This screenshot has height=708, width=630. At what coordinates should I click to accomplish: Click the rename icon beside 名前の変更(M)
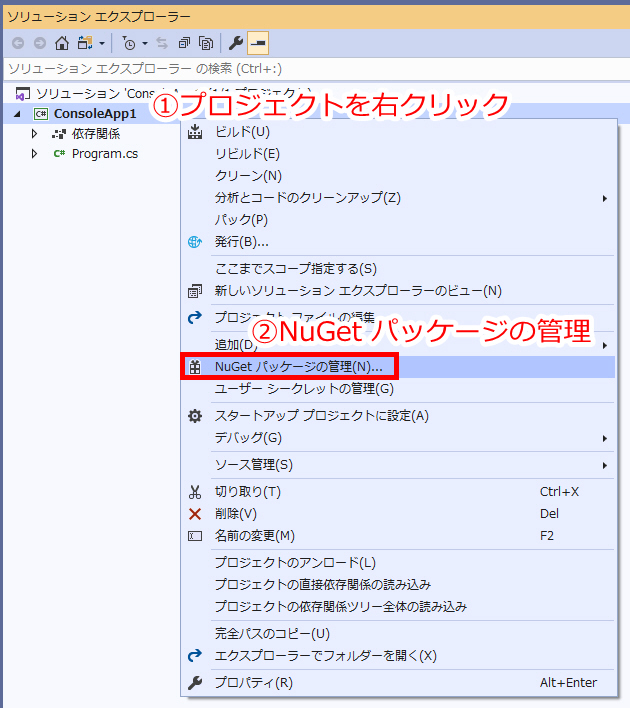tap(195, 536)
